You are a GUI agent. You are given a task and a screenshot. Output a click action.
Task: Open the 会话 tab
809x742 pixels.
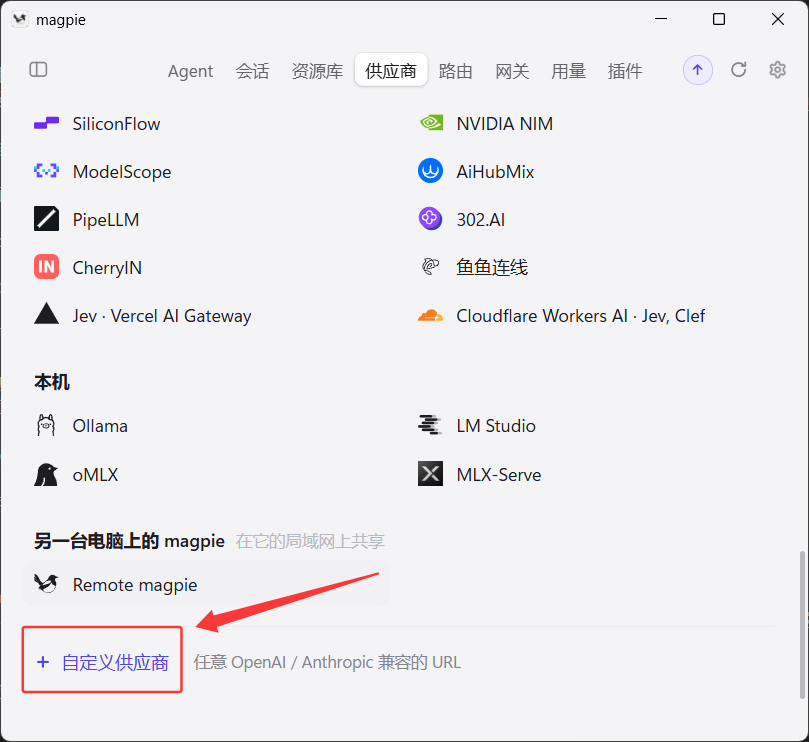tap(252, 71)
